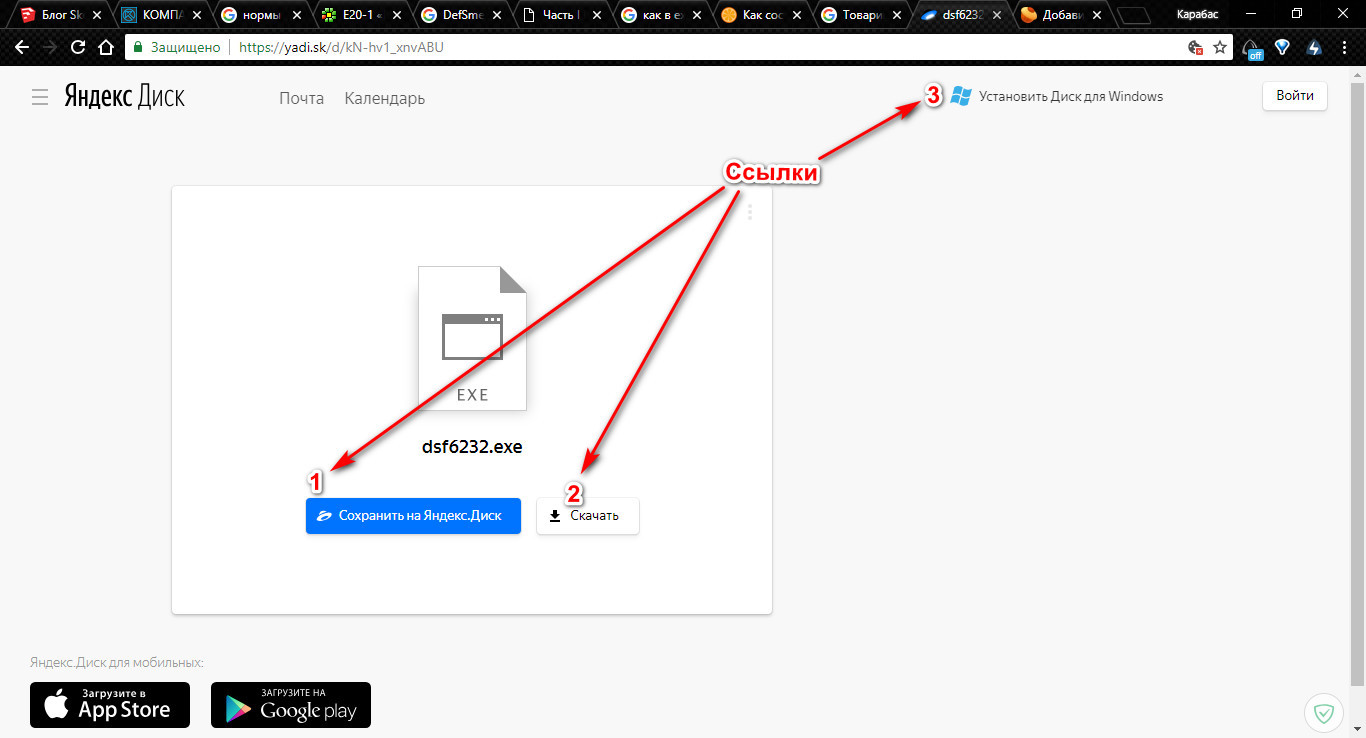Go back with the browser back arrow
The image size is (1366, 738).
22,47
